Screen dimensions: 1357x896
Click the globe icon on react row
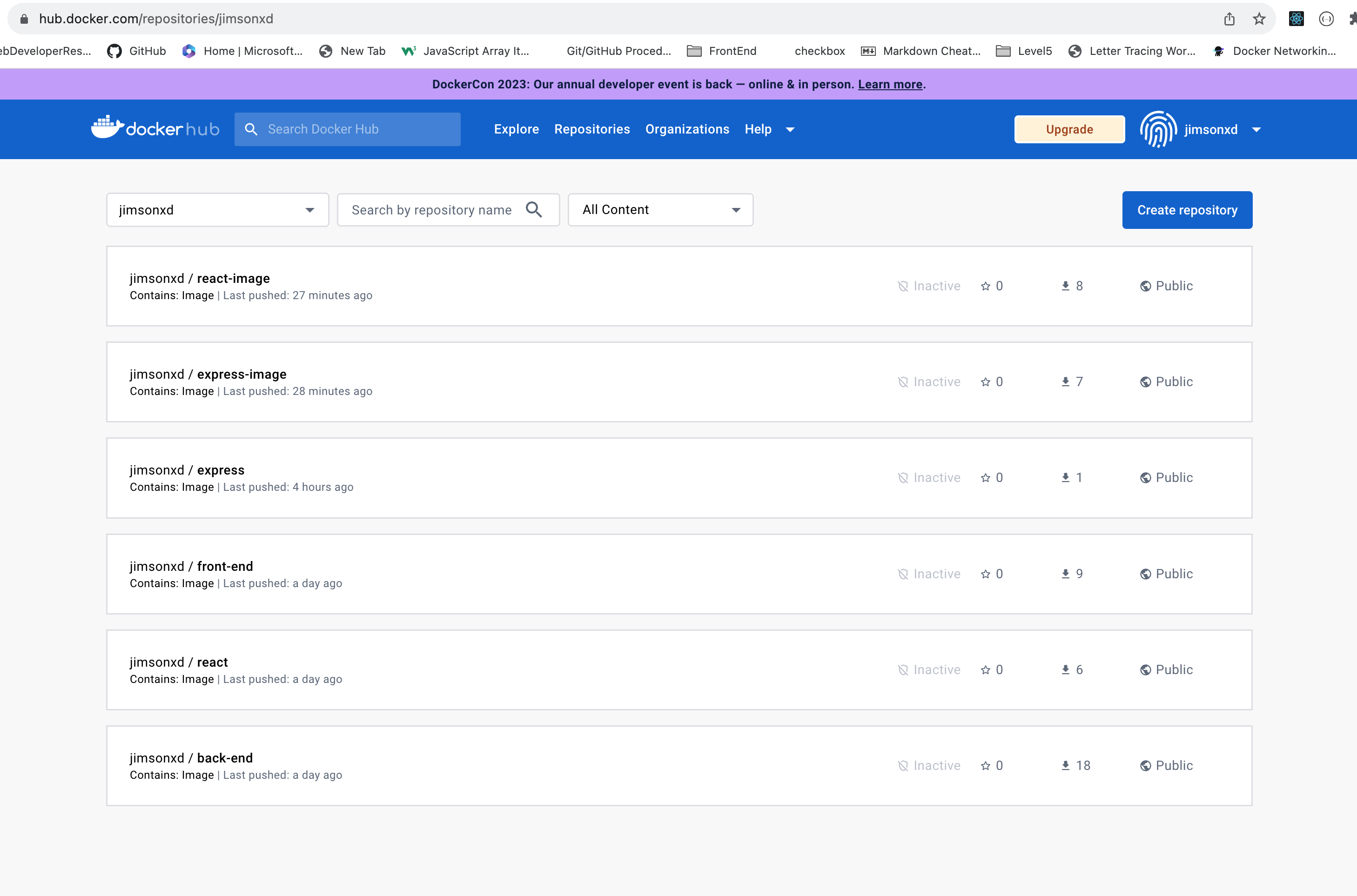pos(1145,670)
